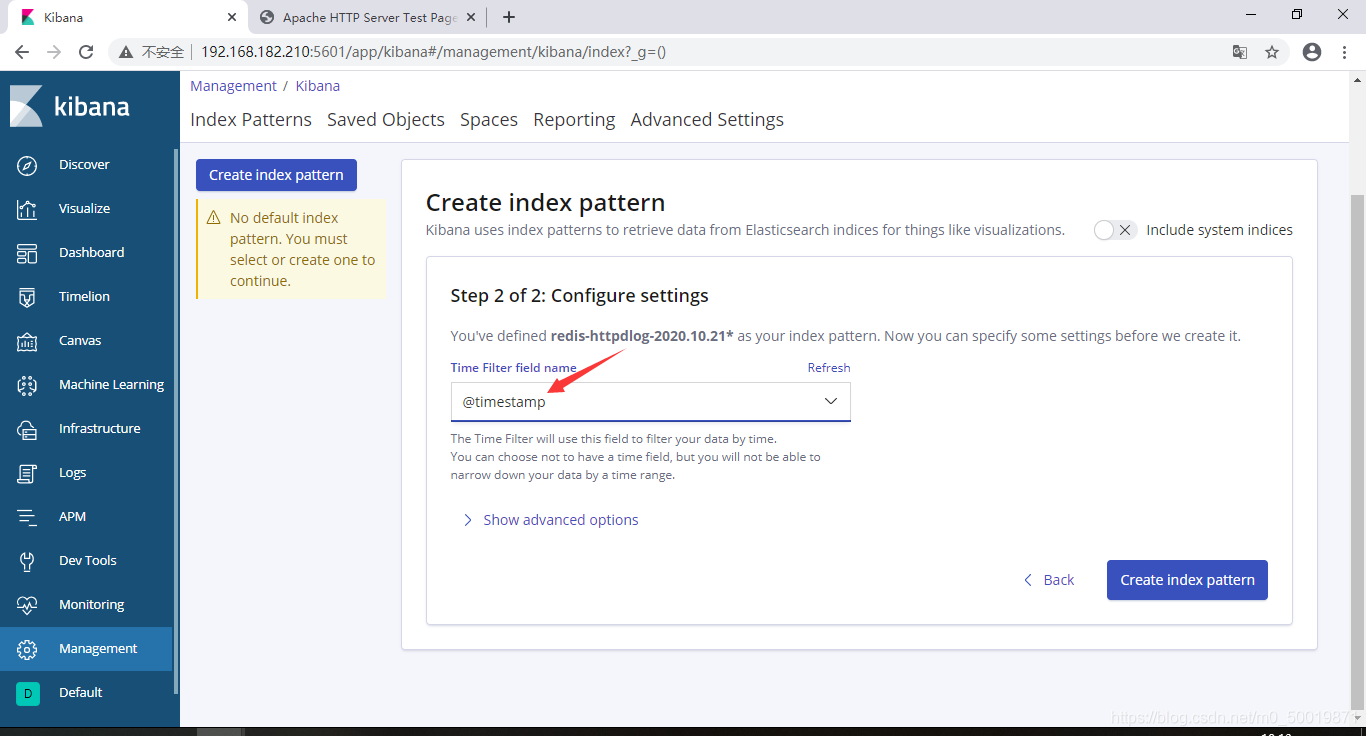The width and height of the screenshot is (1366, 736).
Task: Click the browser address bar URL
Action: (433, 52)
